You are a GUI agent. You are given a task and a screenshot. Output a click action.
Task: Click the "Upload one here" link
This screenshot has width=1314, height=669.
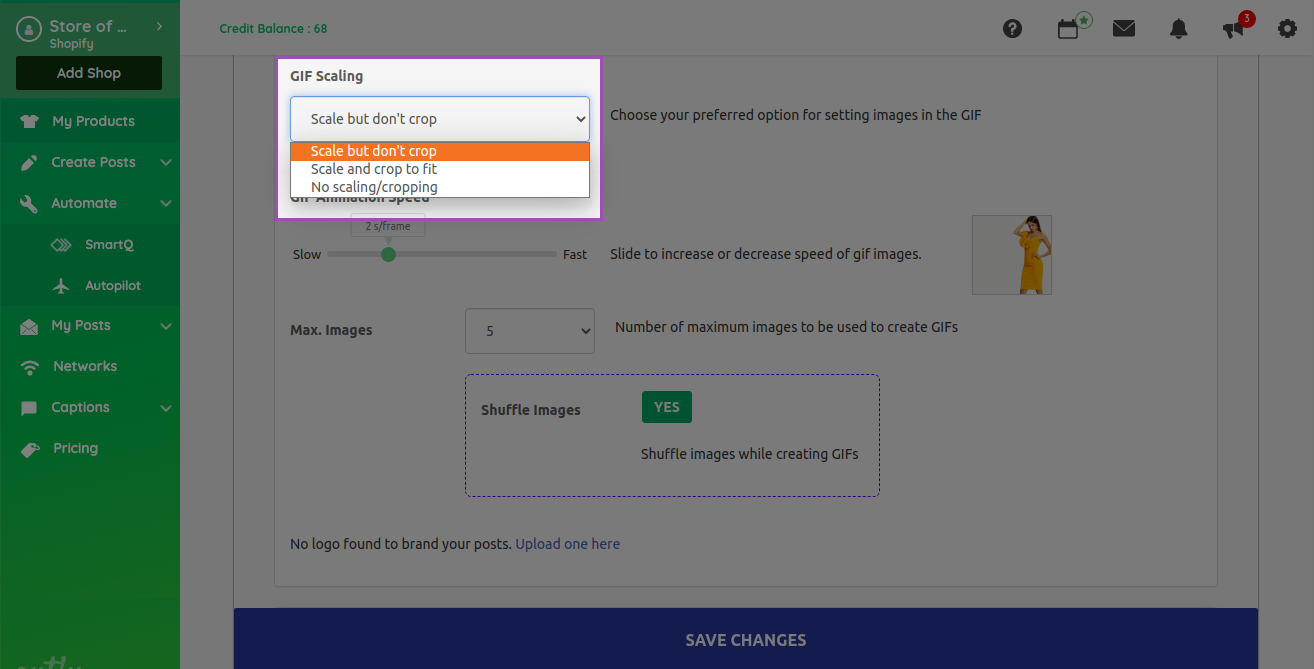click(x=567, y=544)
